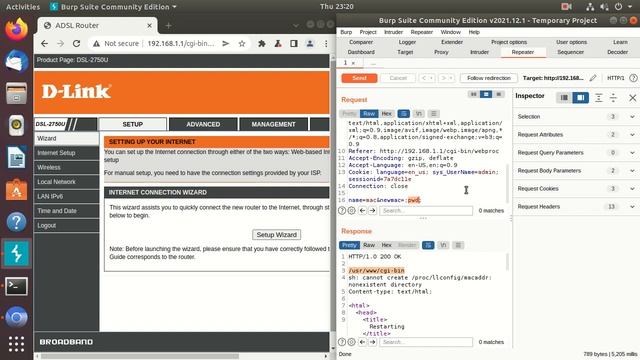Open Request editor help icon
The height and width of the screenshot is (360, 640).
click(x=342, y=211)
